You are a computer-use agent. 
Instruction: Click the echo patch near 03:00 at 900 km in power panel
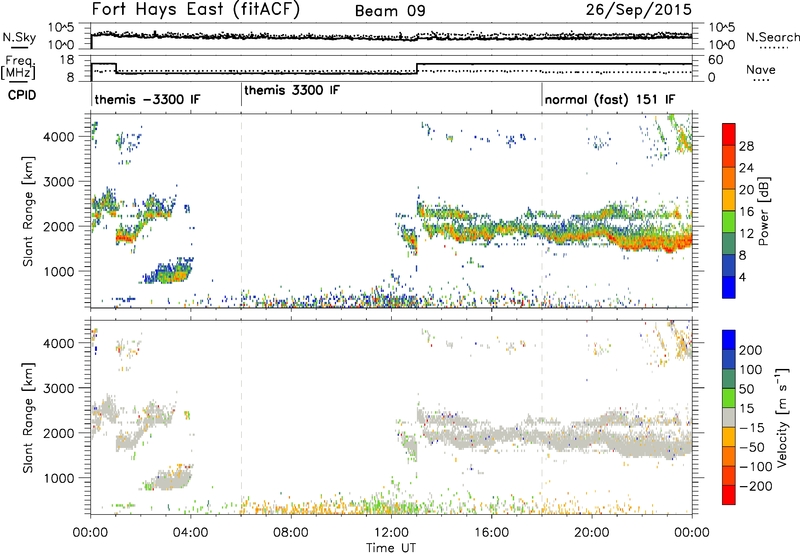168,273
